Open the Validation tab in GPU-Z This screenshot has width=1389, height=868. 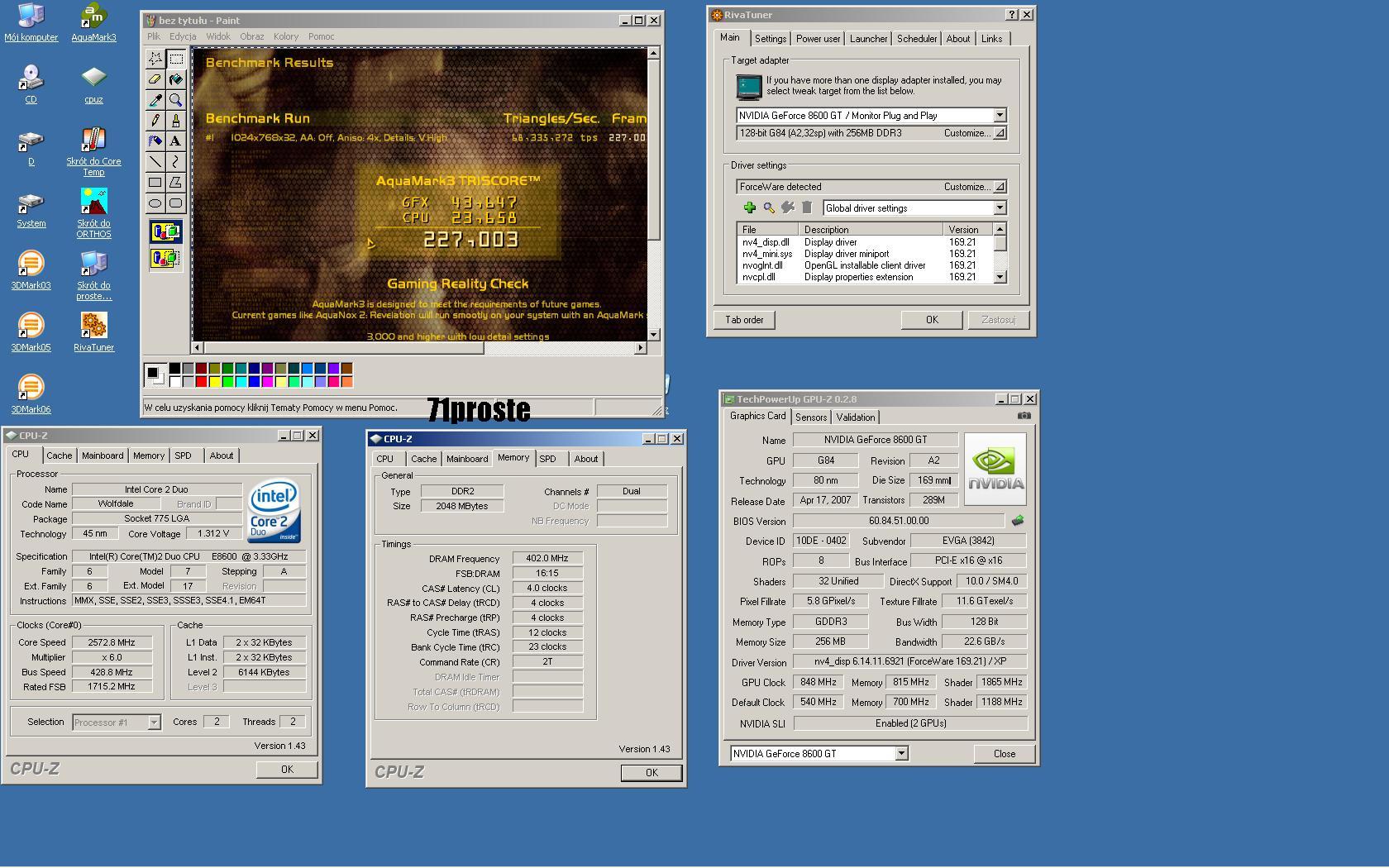(855, 417)
